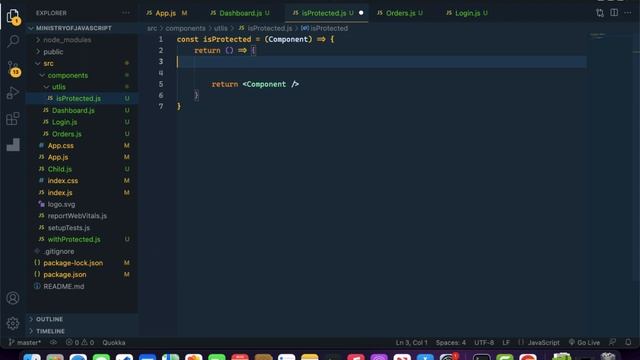
Task: Change the UTF-8 encoding setting
Action: point(484,342)
